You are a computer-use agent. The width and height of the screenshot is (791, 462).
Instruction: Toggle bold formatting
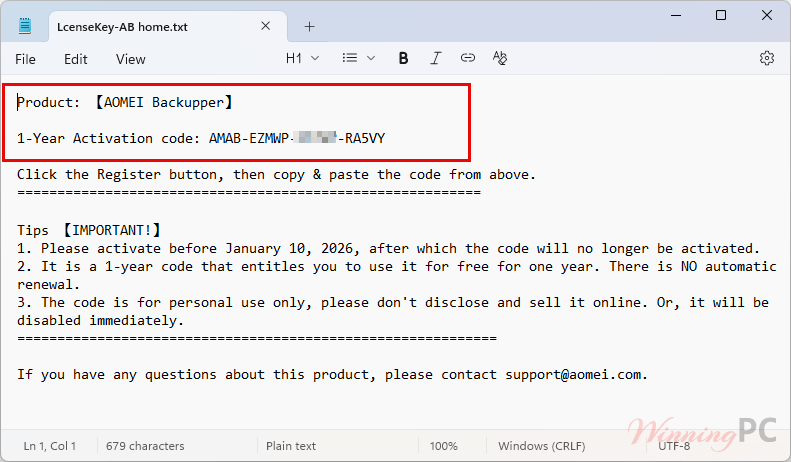click(403, 59)
